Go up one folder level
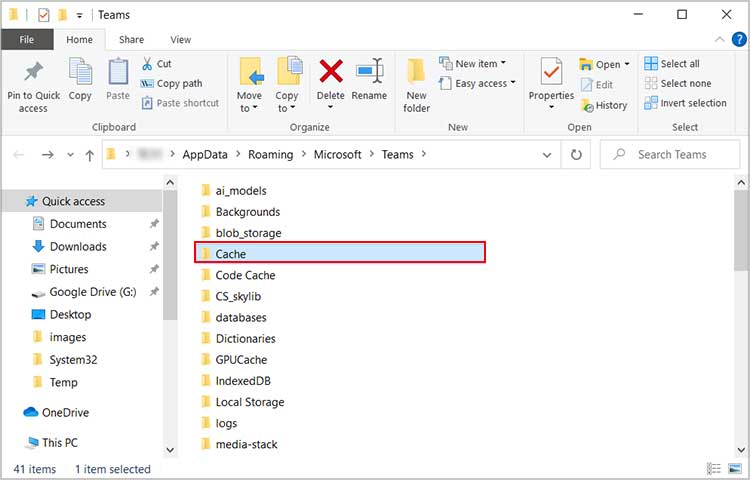 89,155
